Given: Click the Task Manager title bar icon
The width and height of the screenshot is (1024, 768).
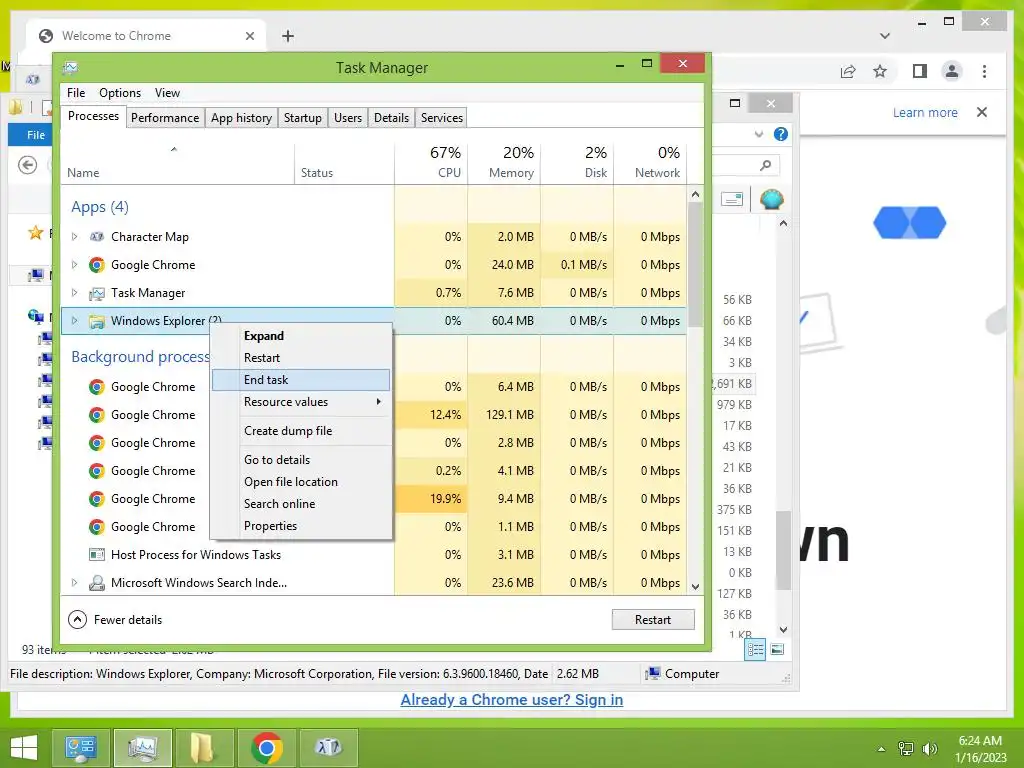Looking at the screenshot, I should coord(71,67).
